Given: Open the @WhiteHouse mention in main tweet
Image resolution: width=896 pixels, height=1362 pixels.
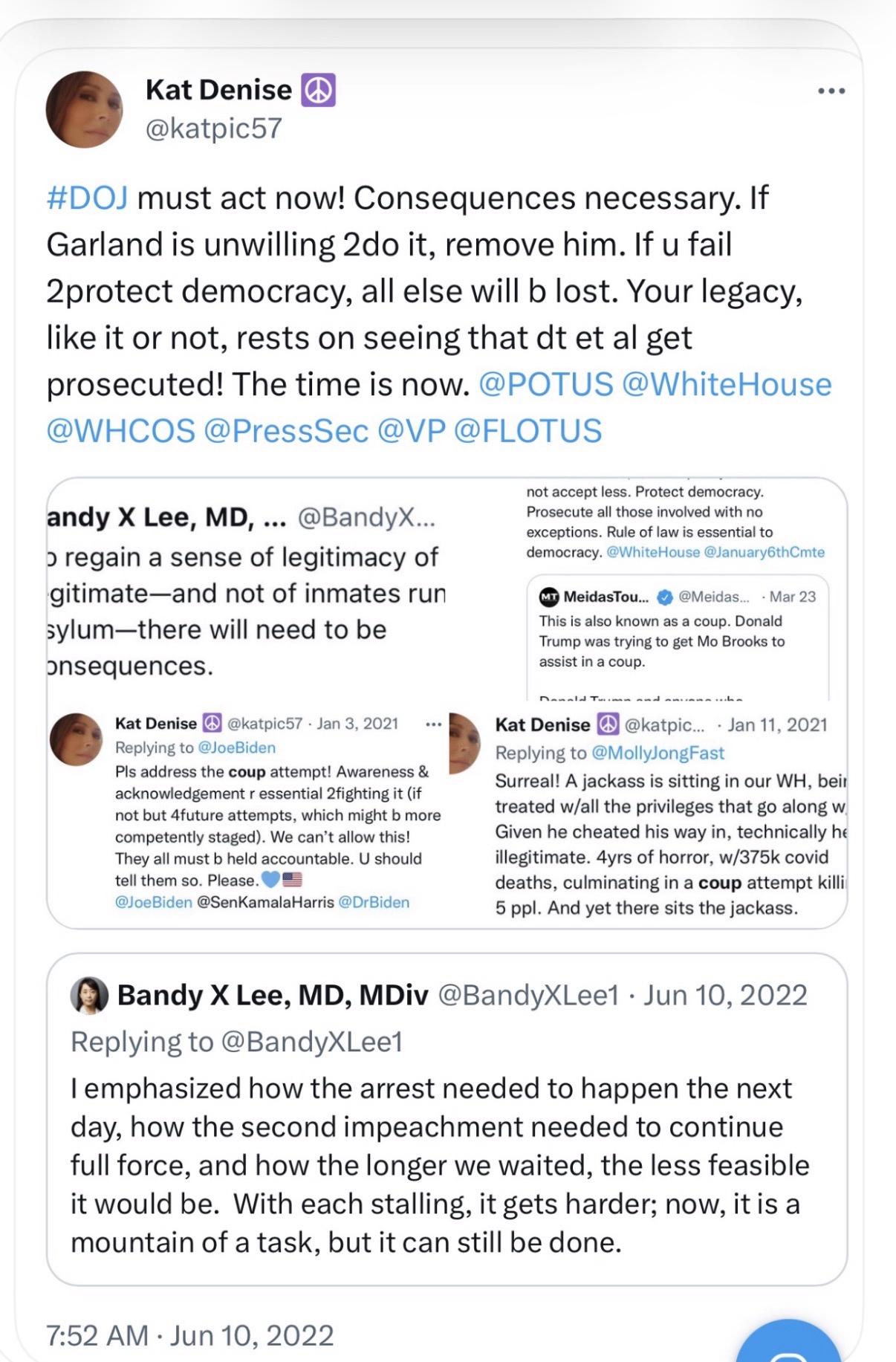Looking at the screenshot, I should (x=727, y=385).
